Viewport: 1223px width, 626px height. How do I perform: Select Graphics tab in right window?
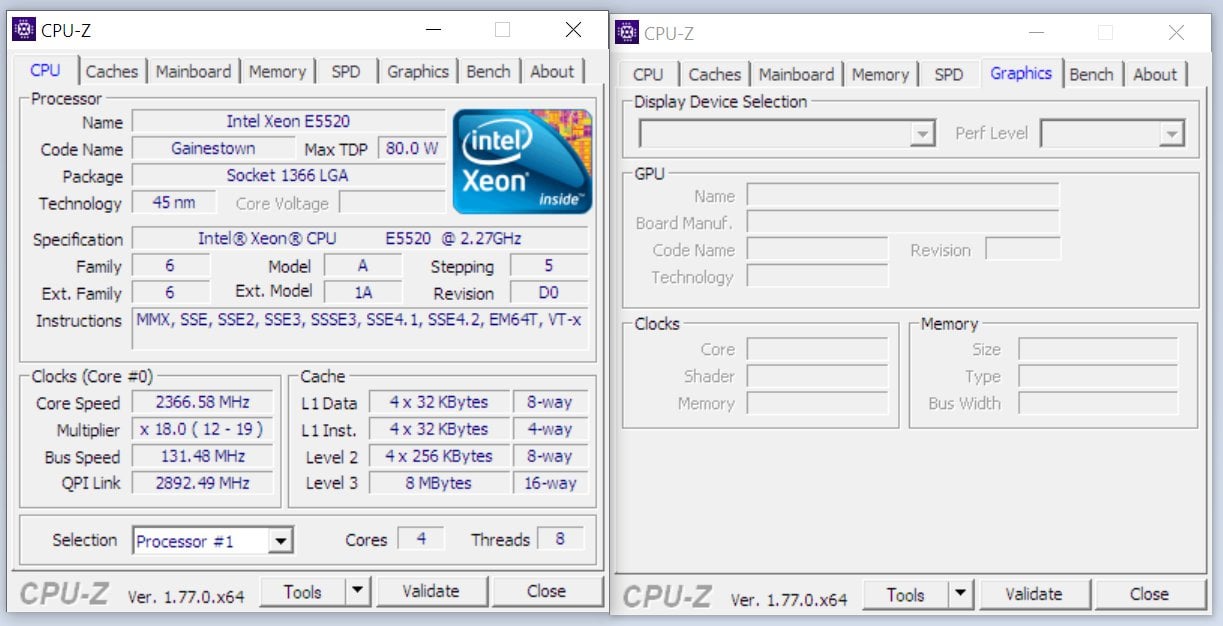coord(1021,73)
